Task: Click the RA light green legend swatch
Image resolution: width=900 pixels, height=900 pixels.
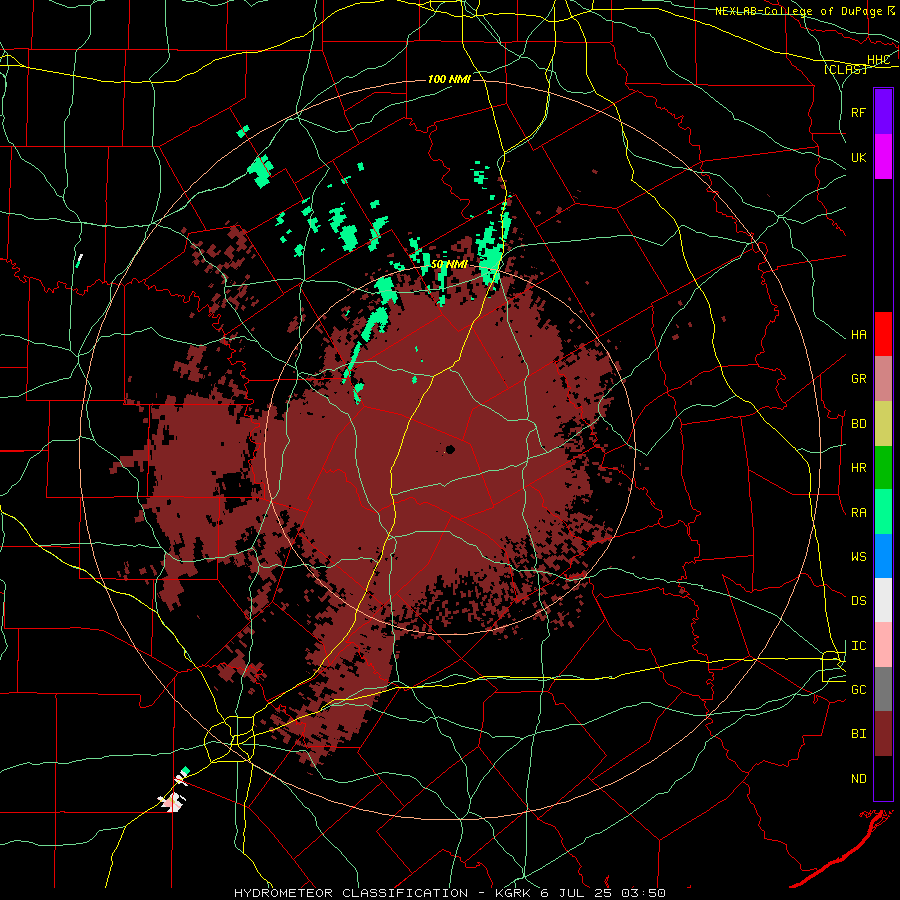Action: coord(883,512)
